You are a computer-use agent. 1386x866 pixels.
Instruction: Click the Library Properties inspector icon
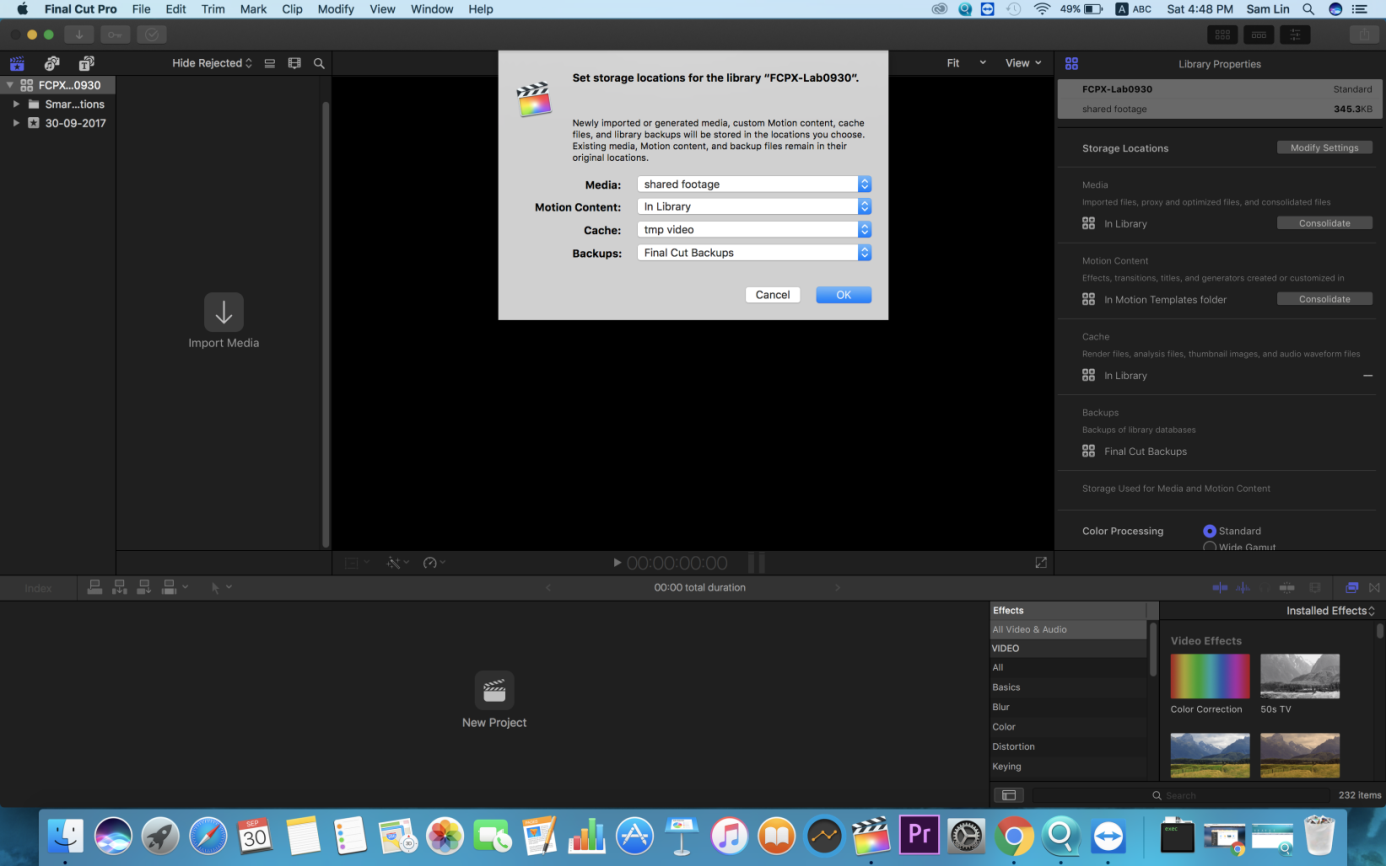point(1072,63)
